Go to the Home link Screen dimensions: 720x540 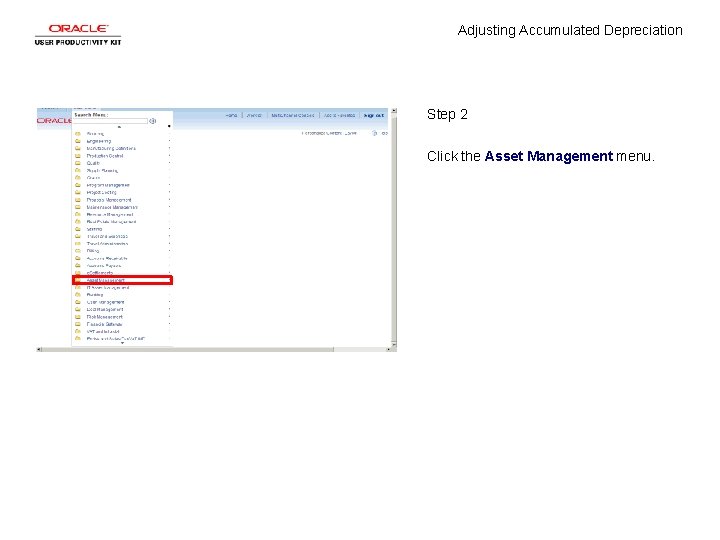tap(231, 115)
